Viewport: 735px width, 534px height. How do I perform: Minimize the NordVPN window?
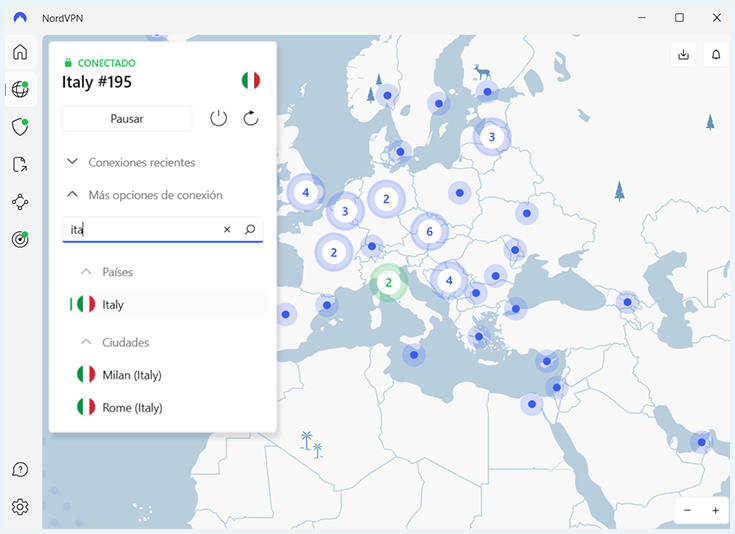pyautogui.click(x=642, y=18)
